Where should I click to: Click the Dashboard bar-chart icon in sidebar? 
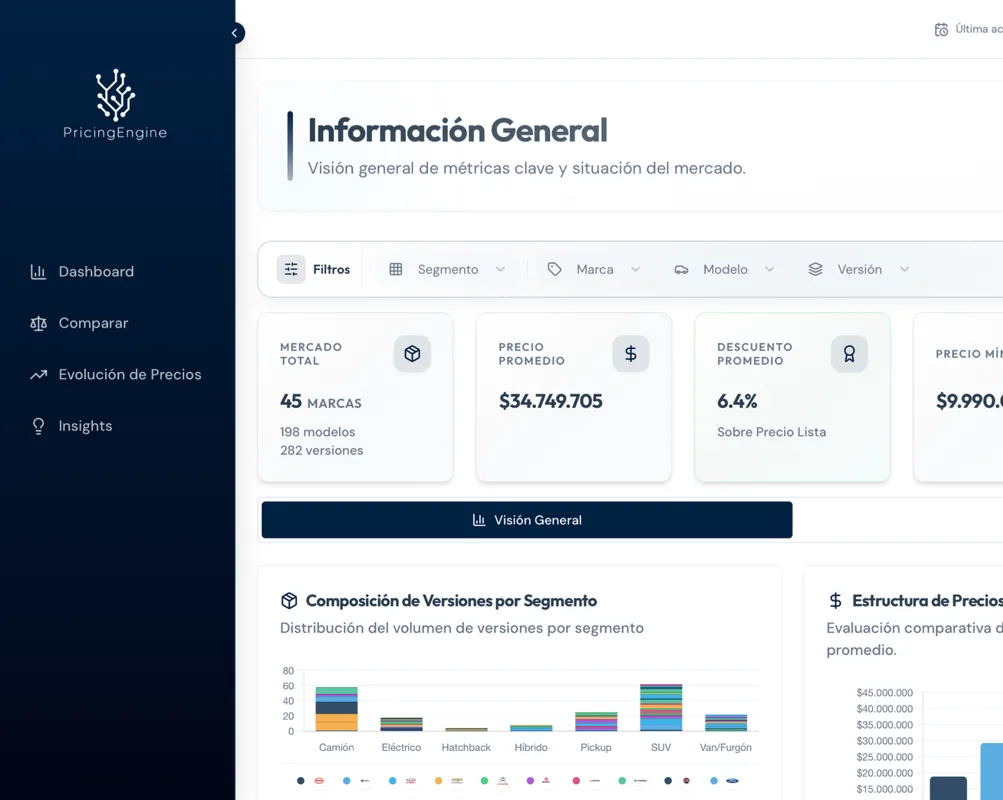38,272
